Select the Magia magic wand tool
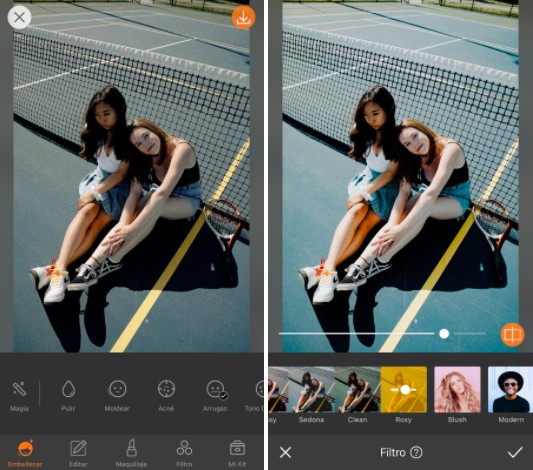The height and width of the screenshot is (470, 533). coord(19,396)
